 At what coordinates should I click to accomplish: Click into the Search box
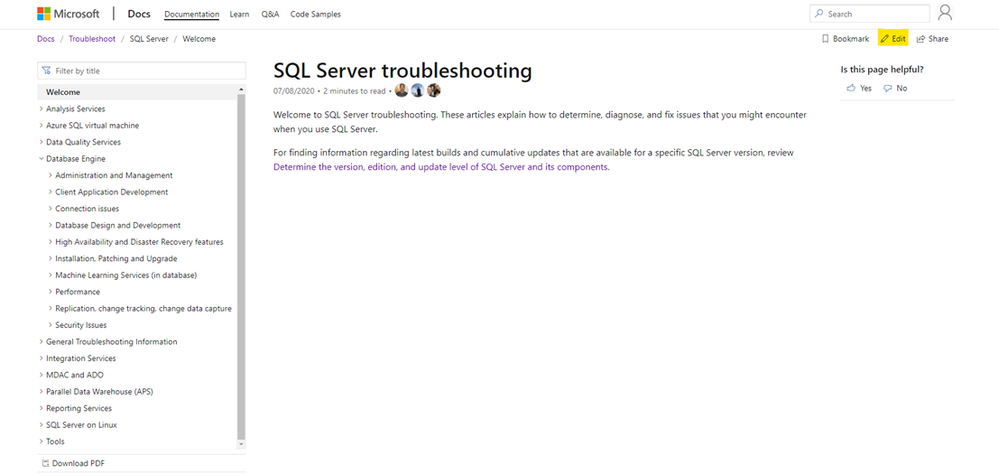click(x=870, y=13)
